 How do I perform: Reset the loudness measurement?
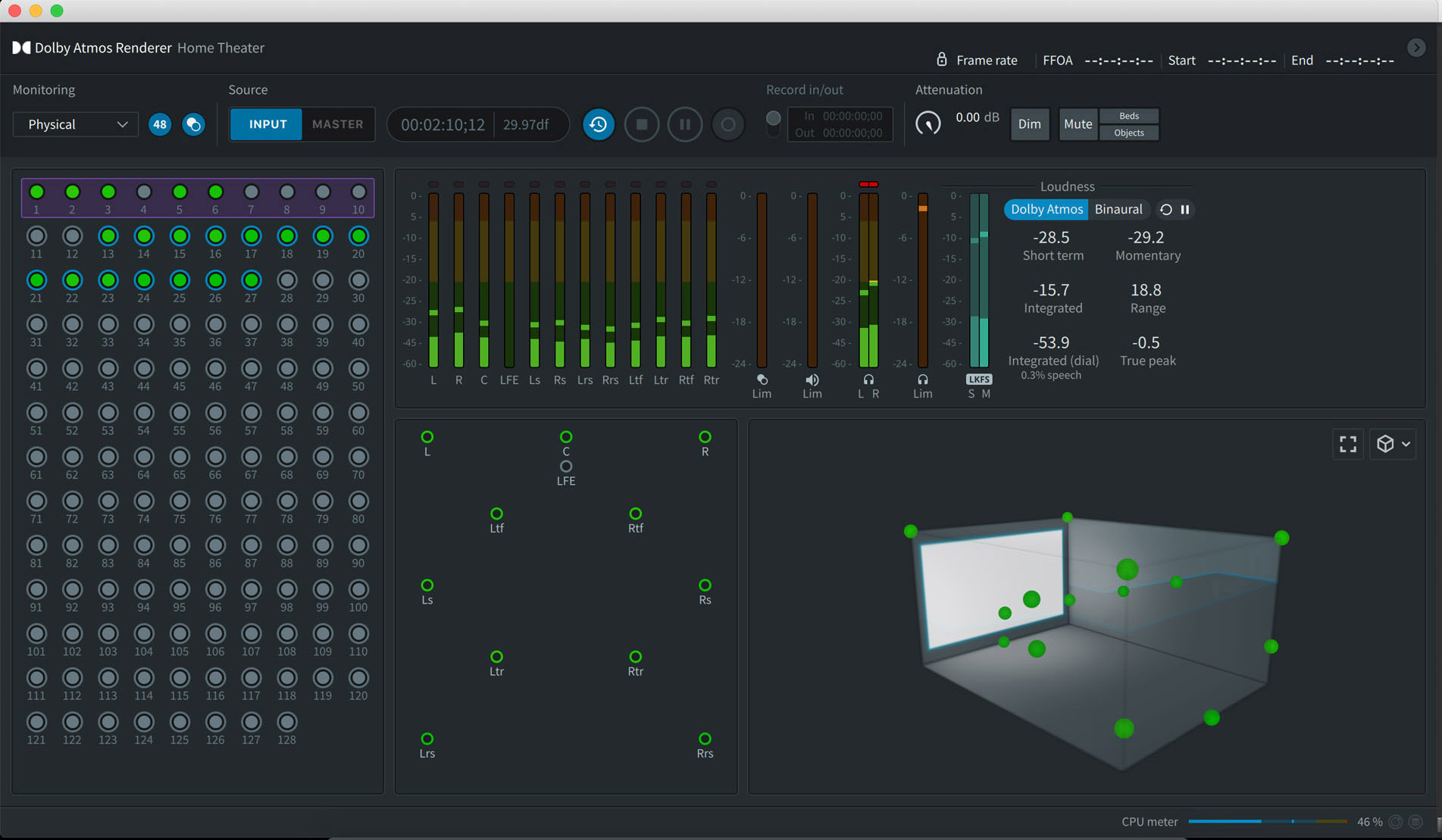(1166, 210)
